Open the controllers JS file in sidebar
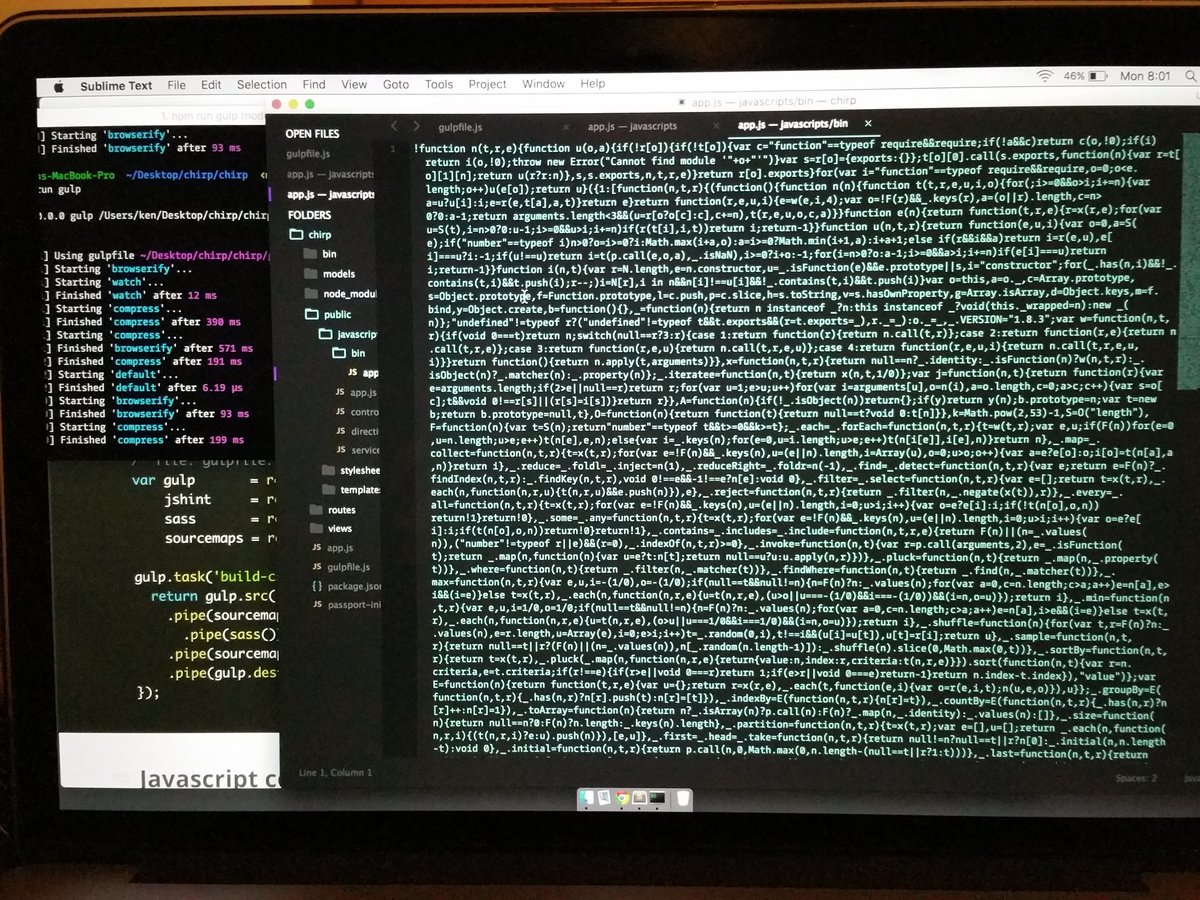1200x900 pixels. (357, 411)
